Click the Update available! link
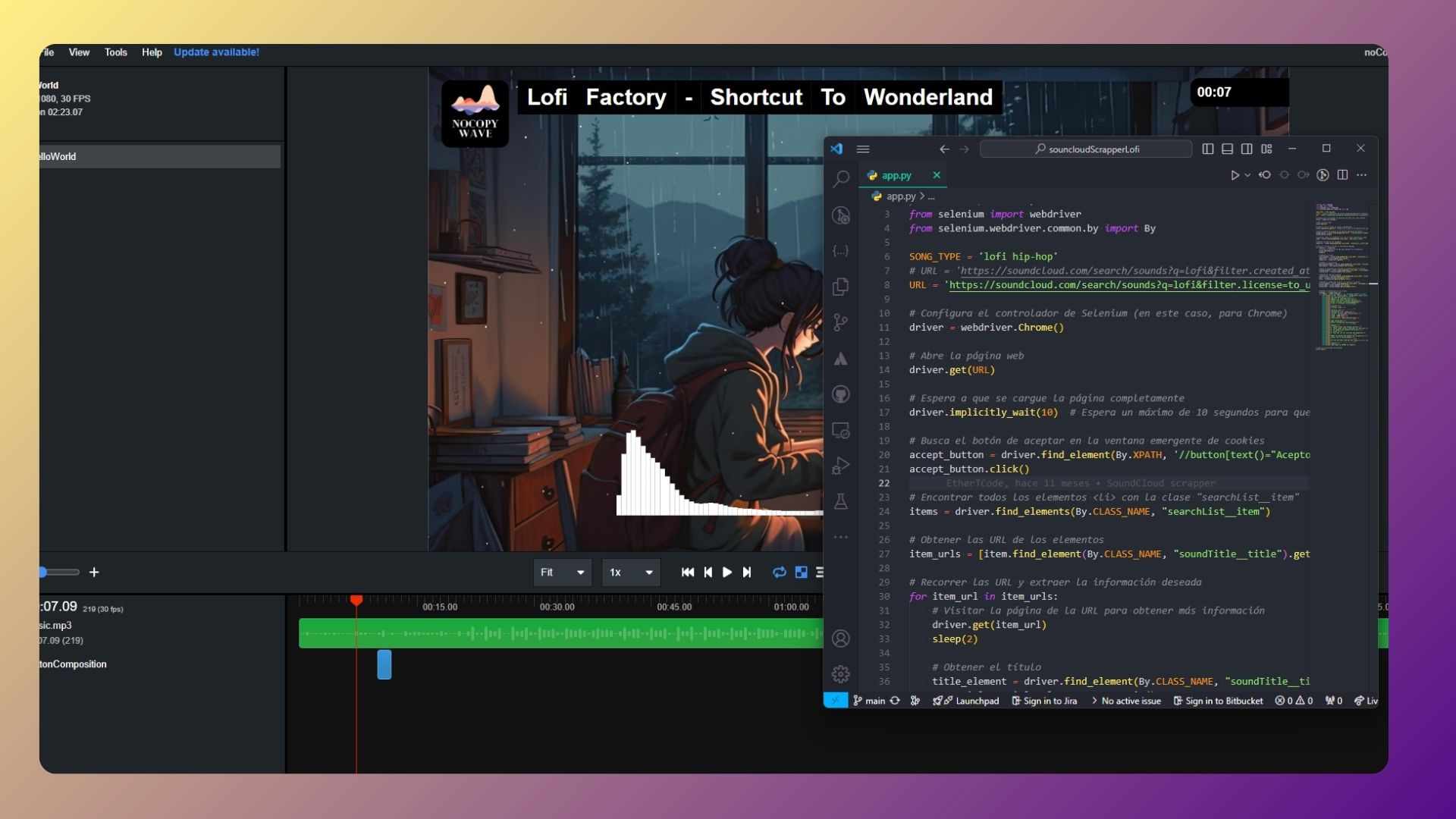The height and width of the screenshot is (819, 1456). click(x=216, y=52)
